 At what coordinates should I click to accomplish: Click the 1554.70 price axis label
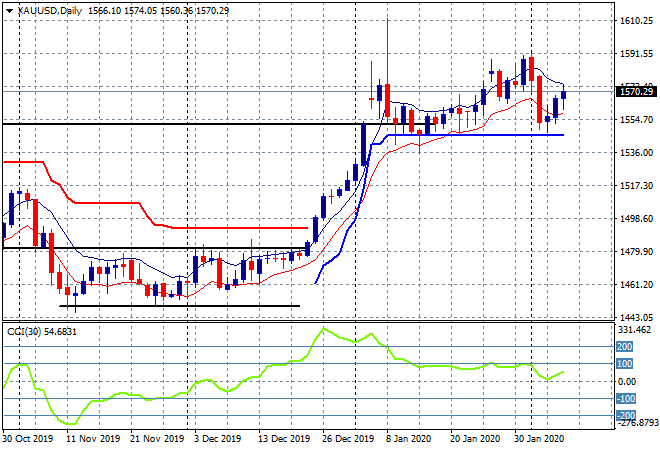tap(636, 120)
